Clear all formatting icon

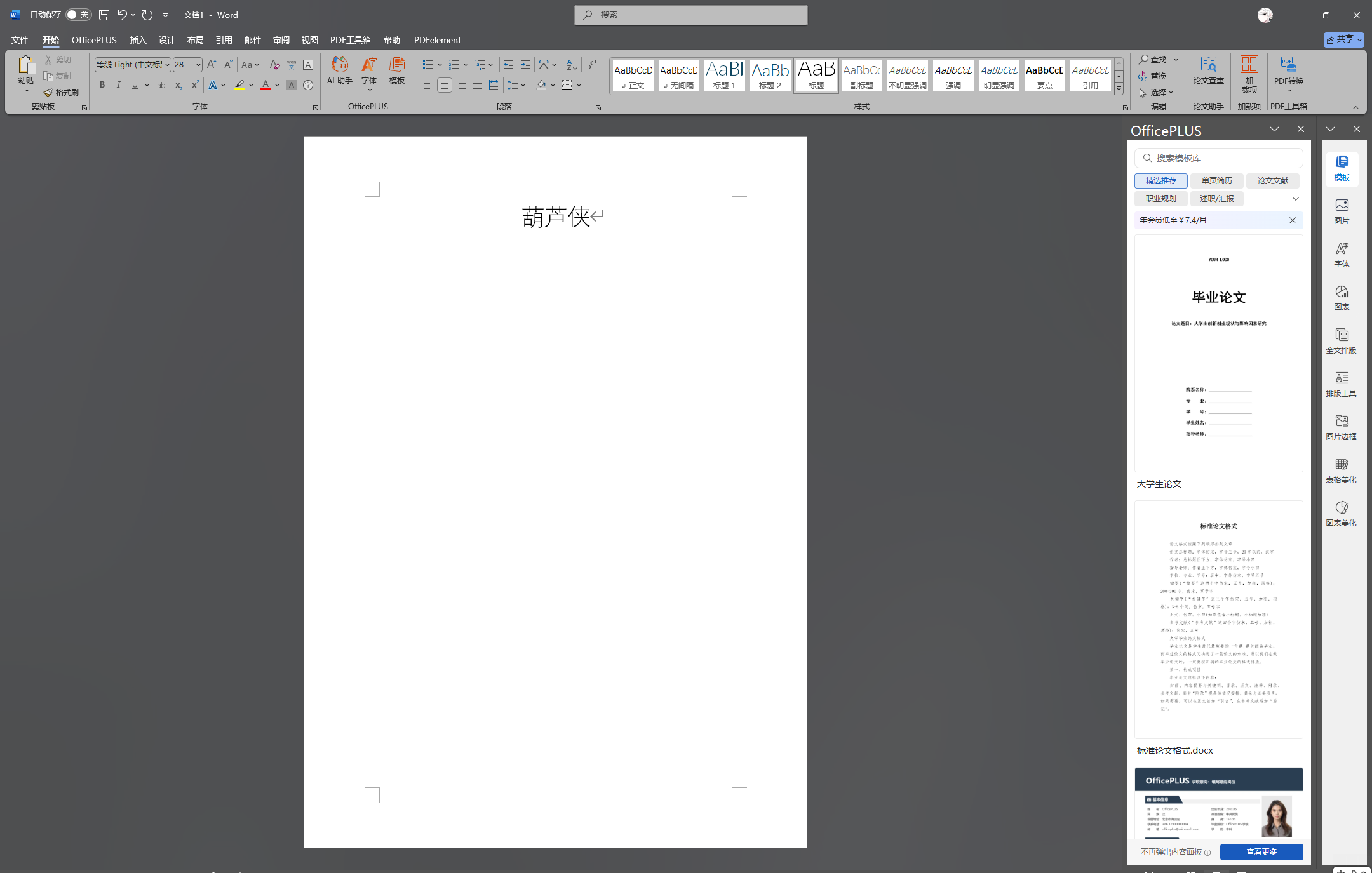pyautogui.click(x=274, y=65)
